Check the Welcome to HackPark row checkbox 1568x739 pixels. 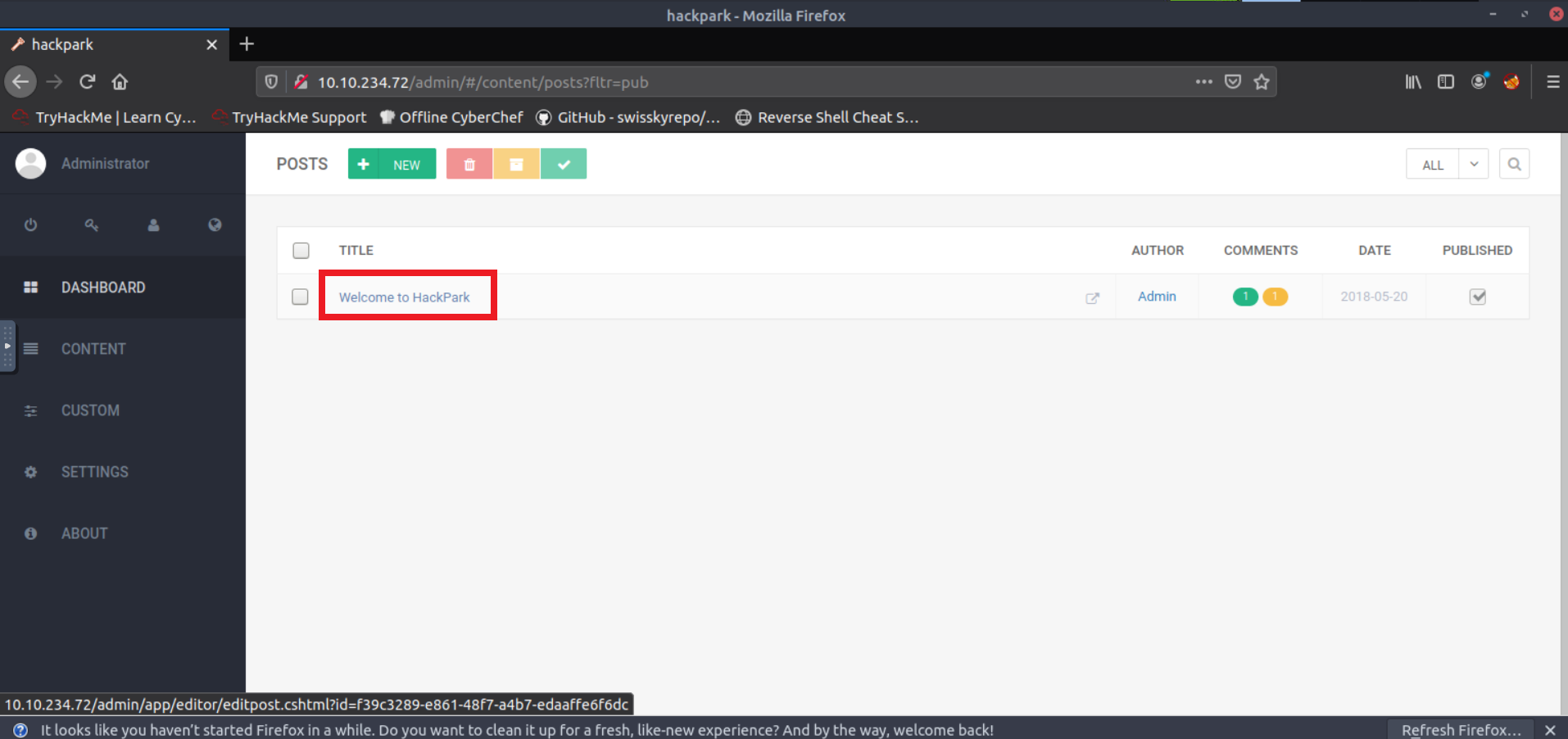tap(300, 297)
